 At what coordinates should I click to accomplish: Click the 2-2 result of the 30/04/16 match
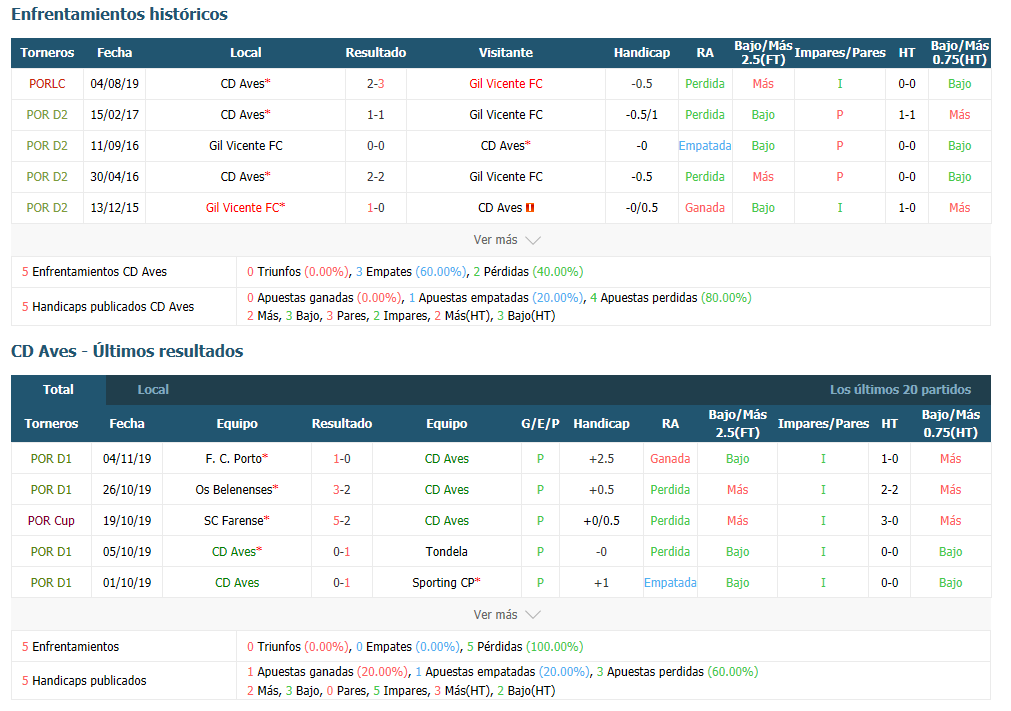click(375, 177)
